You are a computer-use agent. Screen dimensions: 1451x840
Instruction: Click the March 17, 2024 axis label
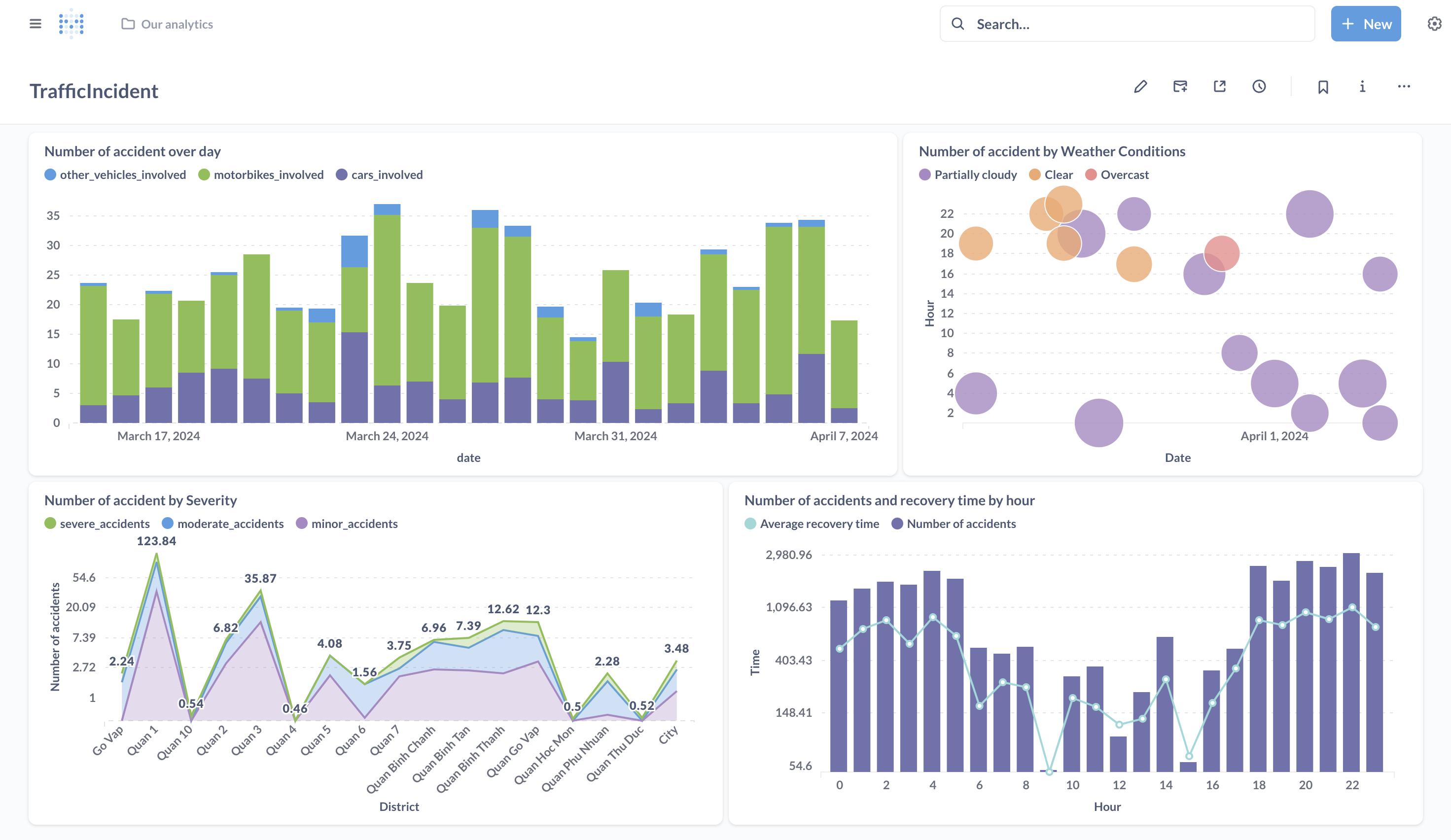click(158, 436)
